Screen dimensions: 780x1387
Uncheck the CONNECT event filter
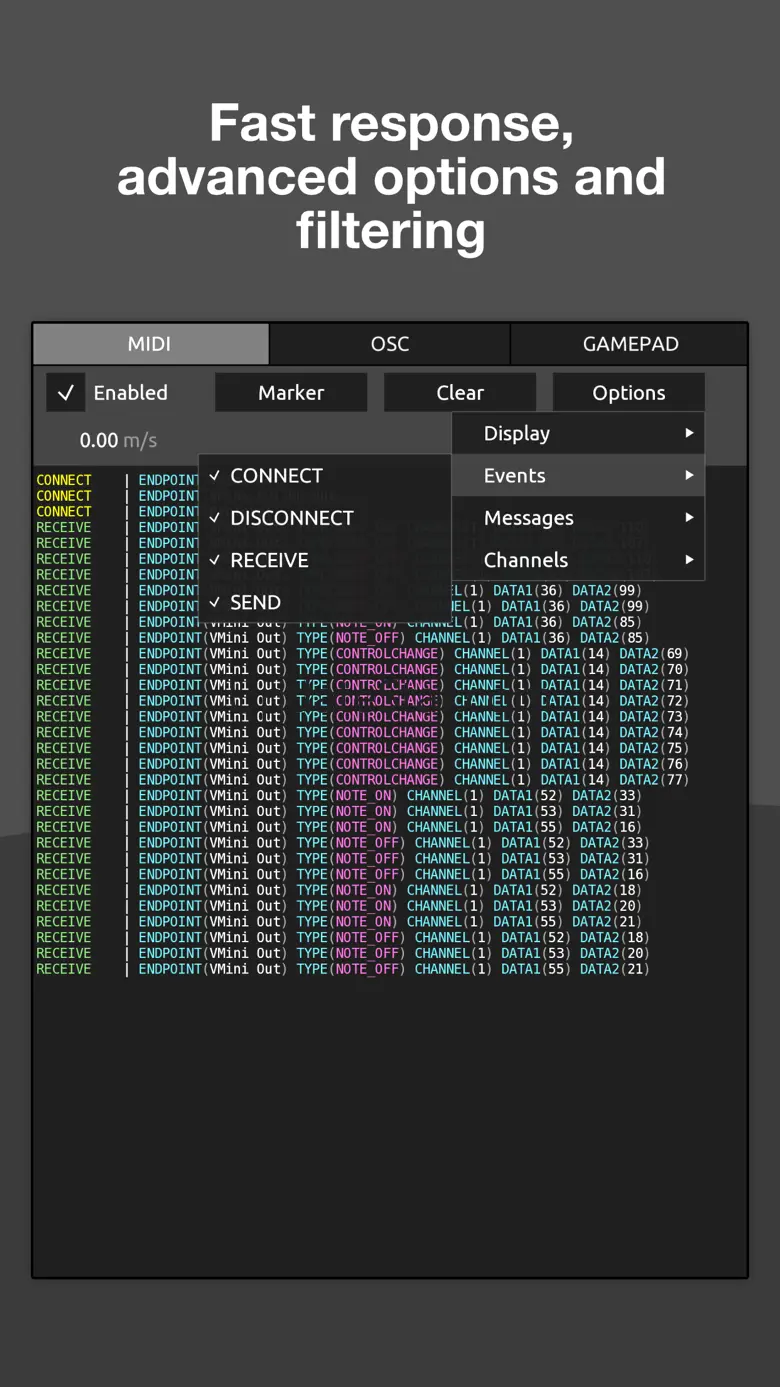[324, 476]
